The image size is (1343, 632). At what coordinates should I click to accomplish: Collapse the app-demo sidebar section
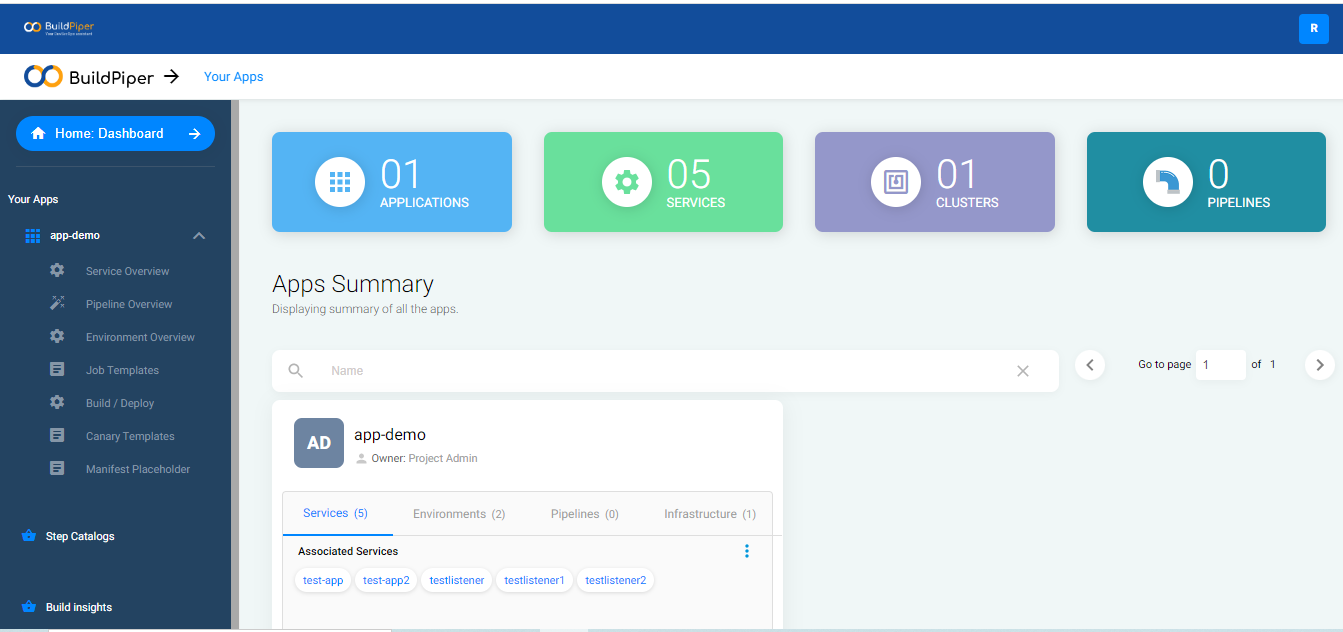tap(199, 236)
